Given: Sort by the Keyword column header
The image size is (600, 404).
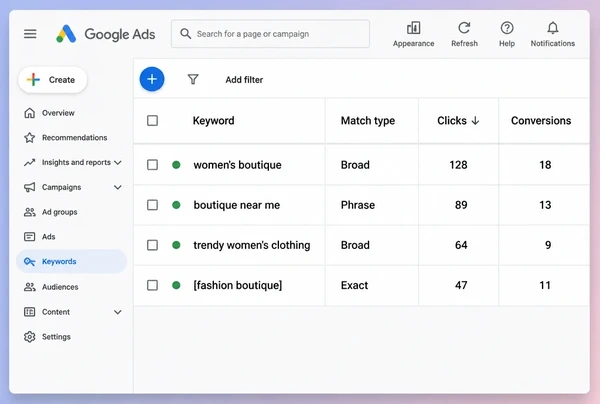Looking at the screenshot, I should tap(214, 121).
